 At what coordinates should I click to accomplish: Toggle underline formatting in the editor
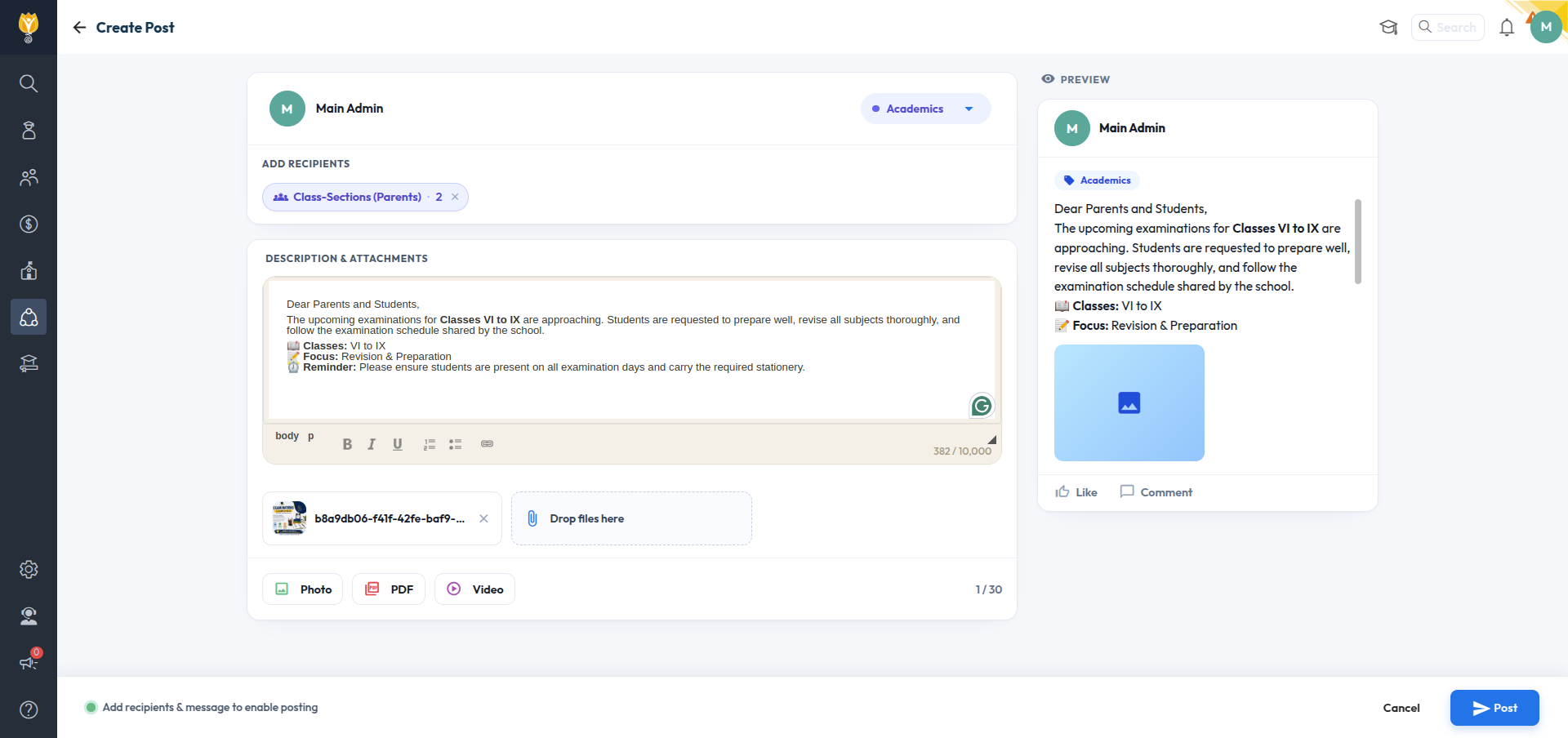[x=398, y=444]
